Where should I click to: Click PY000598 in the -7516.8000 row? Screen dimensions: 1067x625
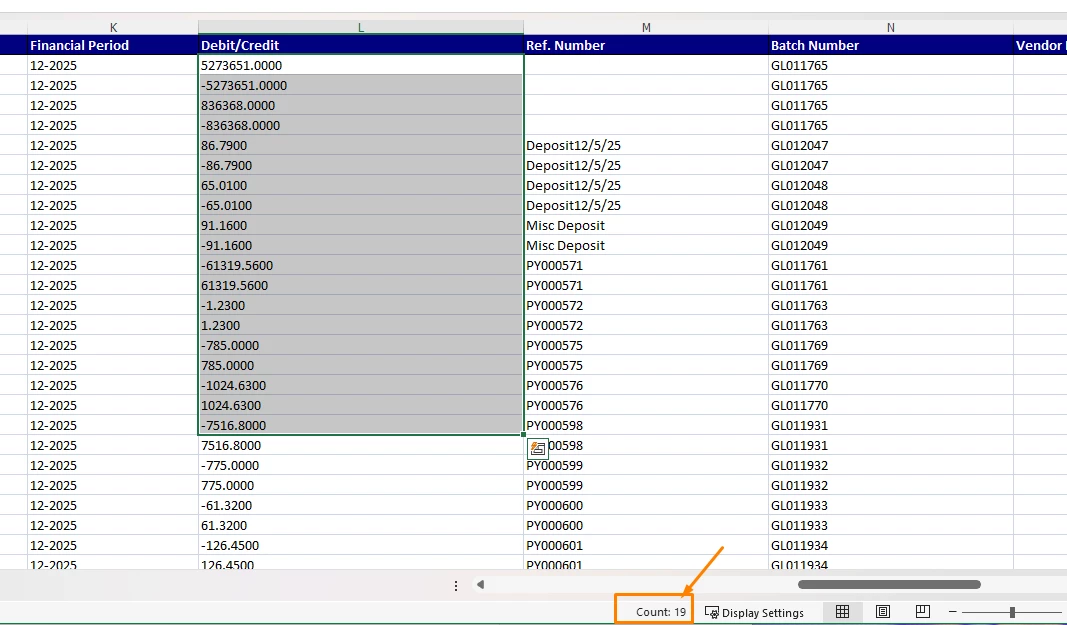pos(555,426)
